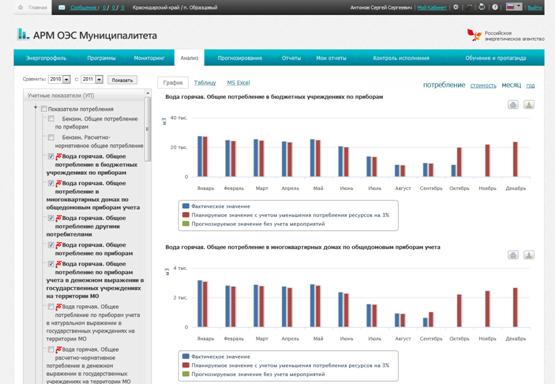The width and height of the screenshot is (555, 384).
Task: Open the Контроль исполнения tab
Action: pyautogui.click(x=401, y=58)
